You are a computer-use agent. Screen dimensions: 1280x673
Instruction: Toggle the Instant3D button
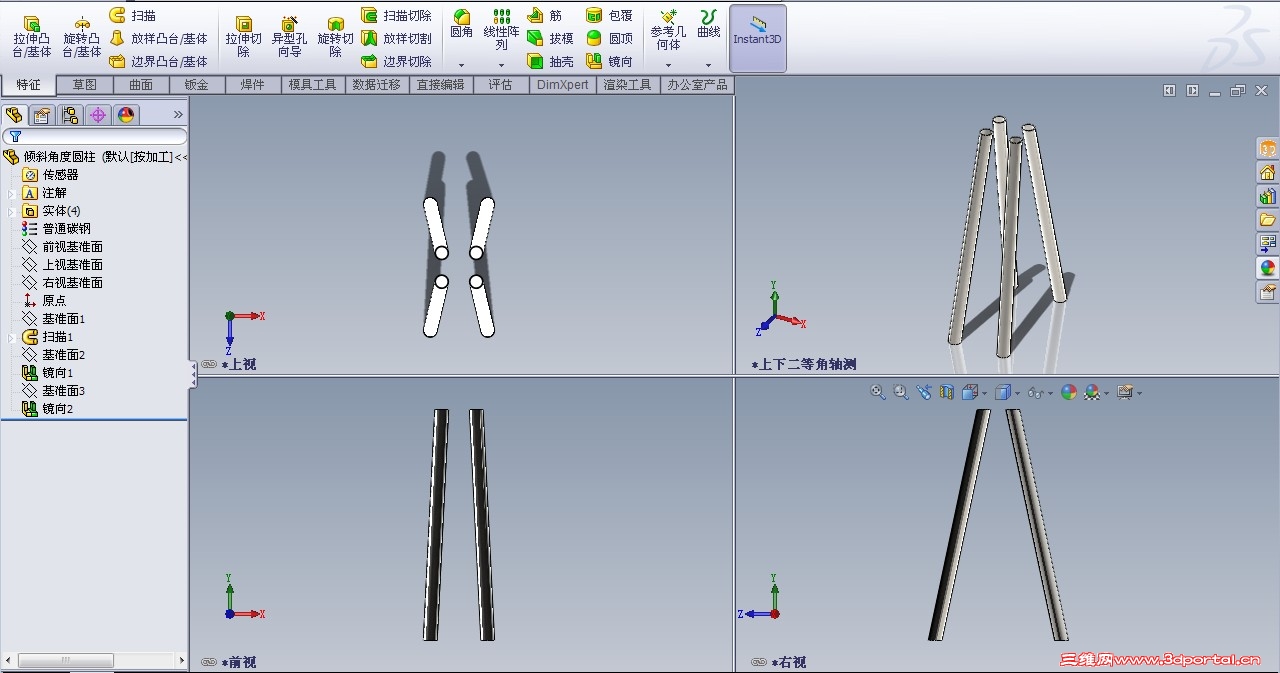tap(757, 38)
